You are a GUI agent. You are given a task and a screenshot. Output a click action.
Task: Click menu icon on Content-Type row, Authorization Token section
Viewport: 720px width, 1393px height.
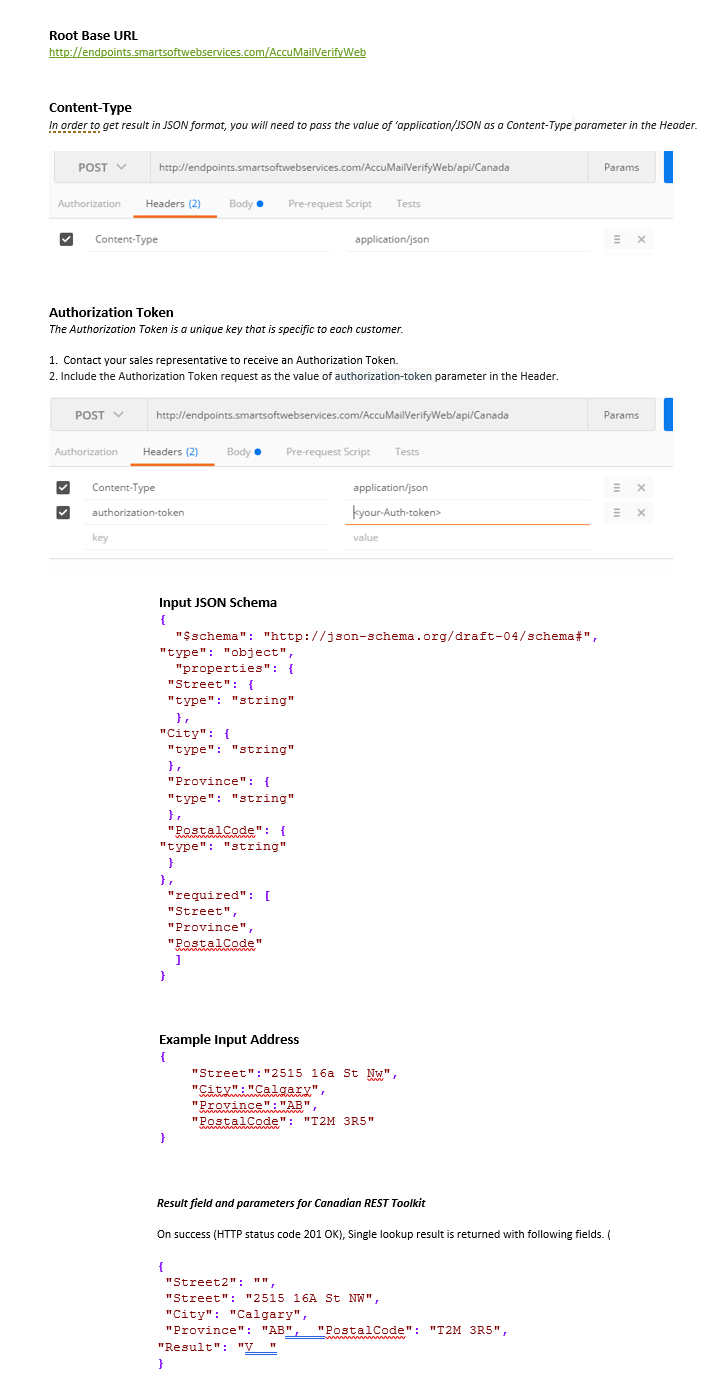click(x=617, y=488)
